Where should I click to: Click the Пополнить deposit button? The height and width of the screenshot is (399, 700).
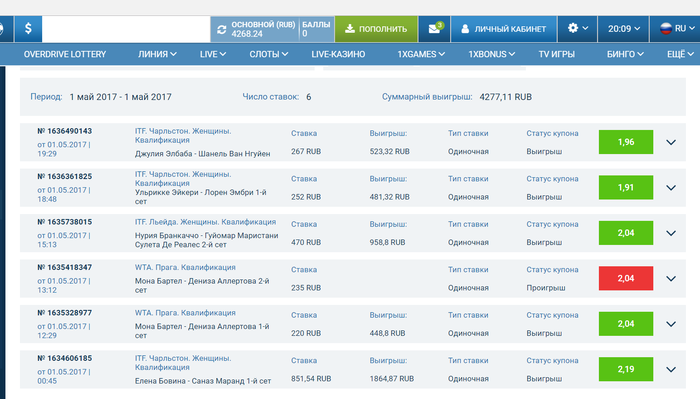pyautogui.click(x=376, y=29)
